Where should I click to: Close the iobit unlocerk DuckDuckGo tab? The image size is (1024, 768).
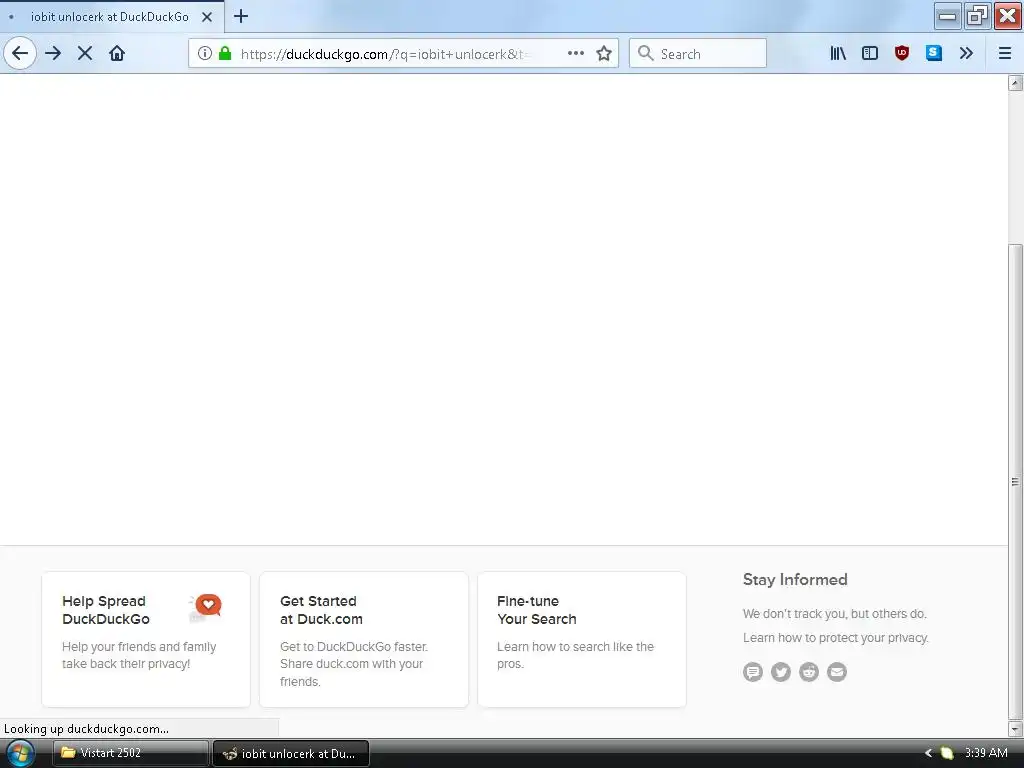pyautogui.click(x=207, y=17)
